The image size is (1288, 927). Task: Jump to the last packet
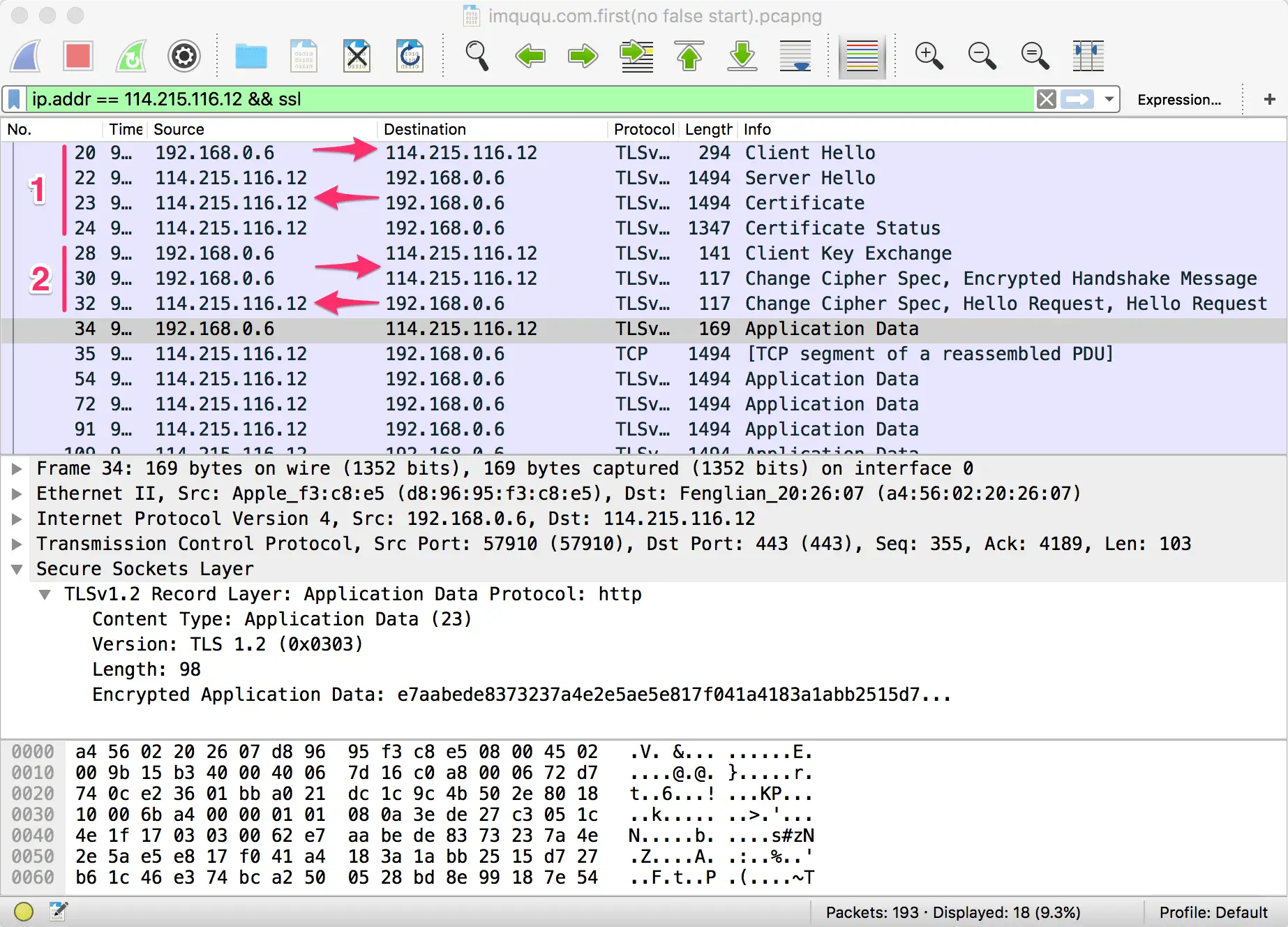tap(742, 56)
